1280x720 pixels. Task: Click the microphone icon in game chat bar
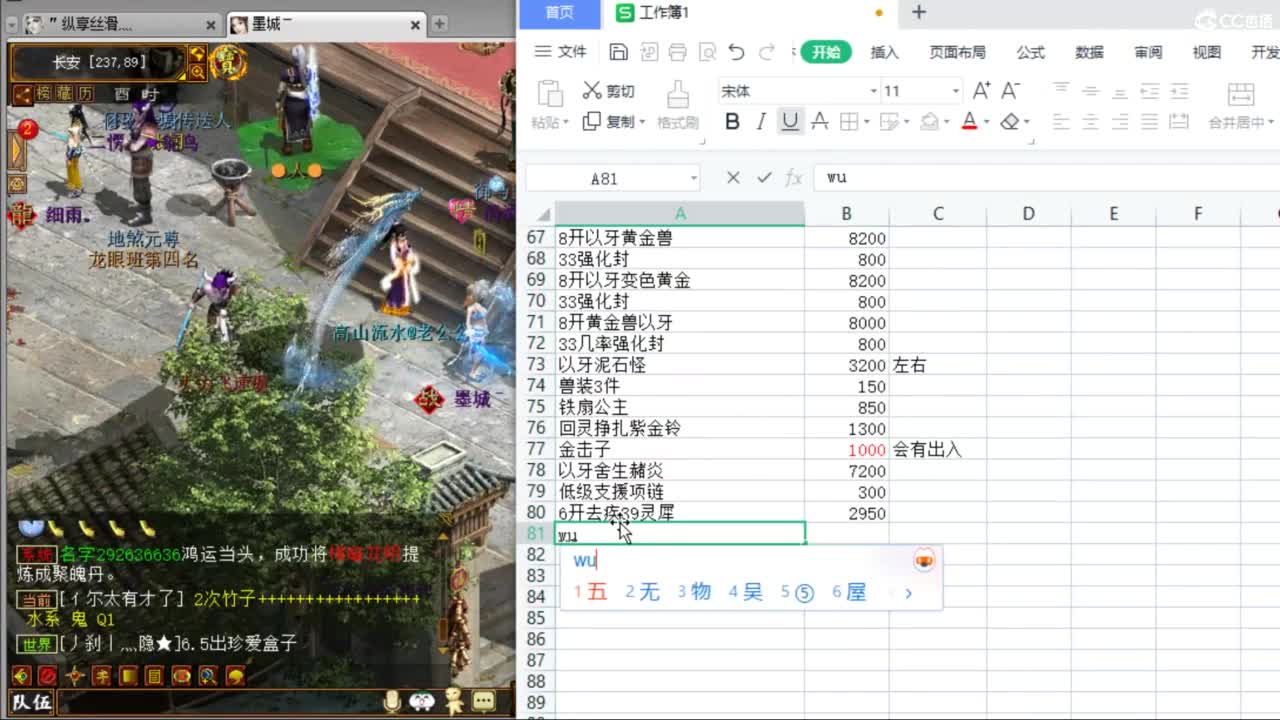pos(393,701)
